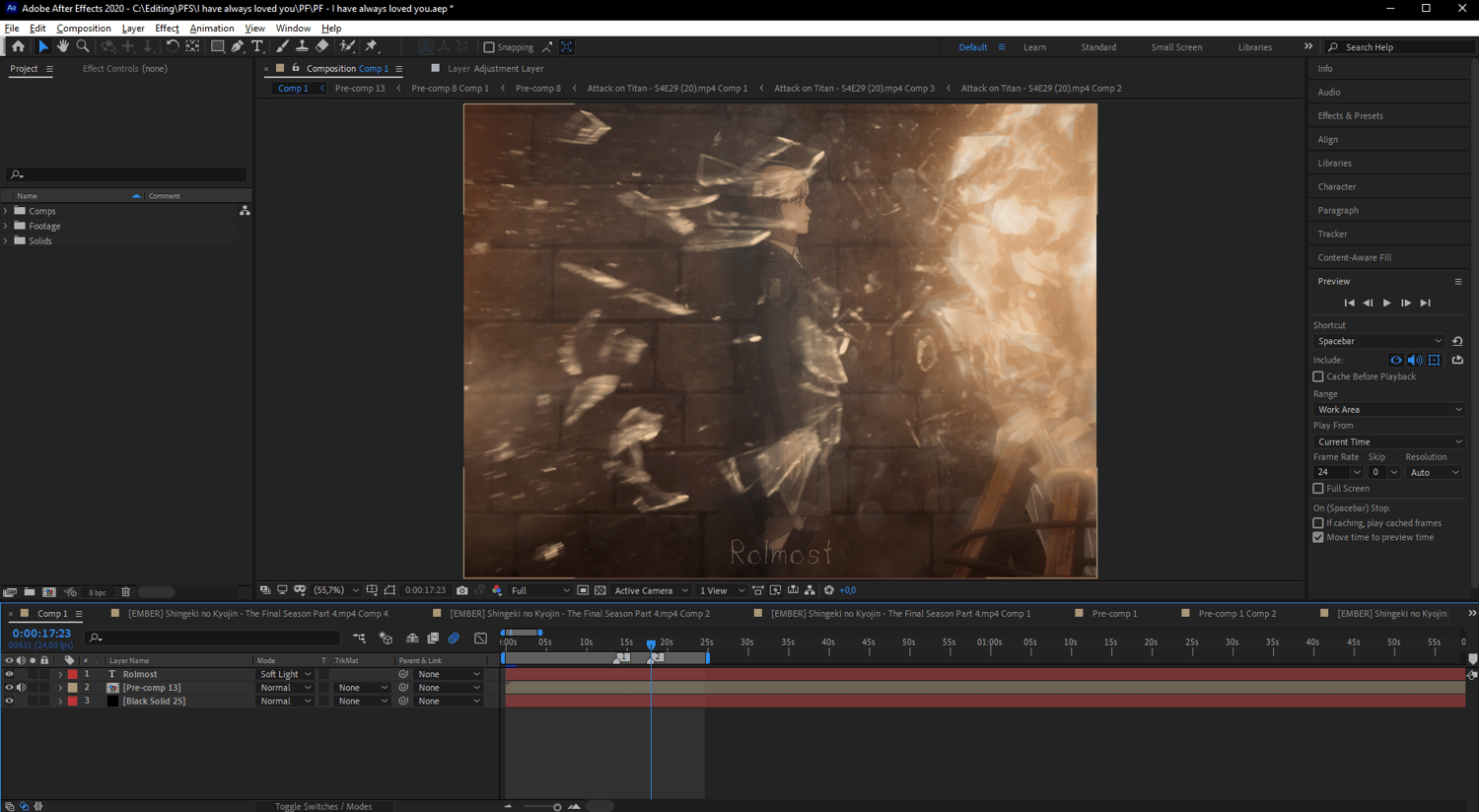Hide the Black Solid 25 layer

9,702
